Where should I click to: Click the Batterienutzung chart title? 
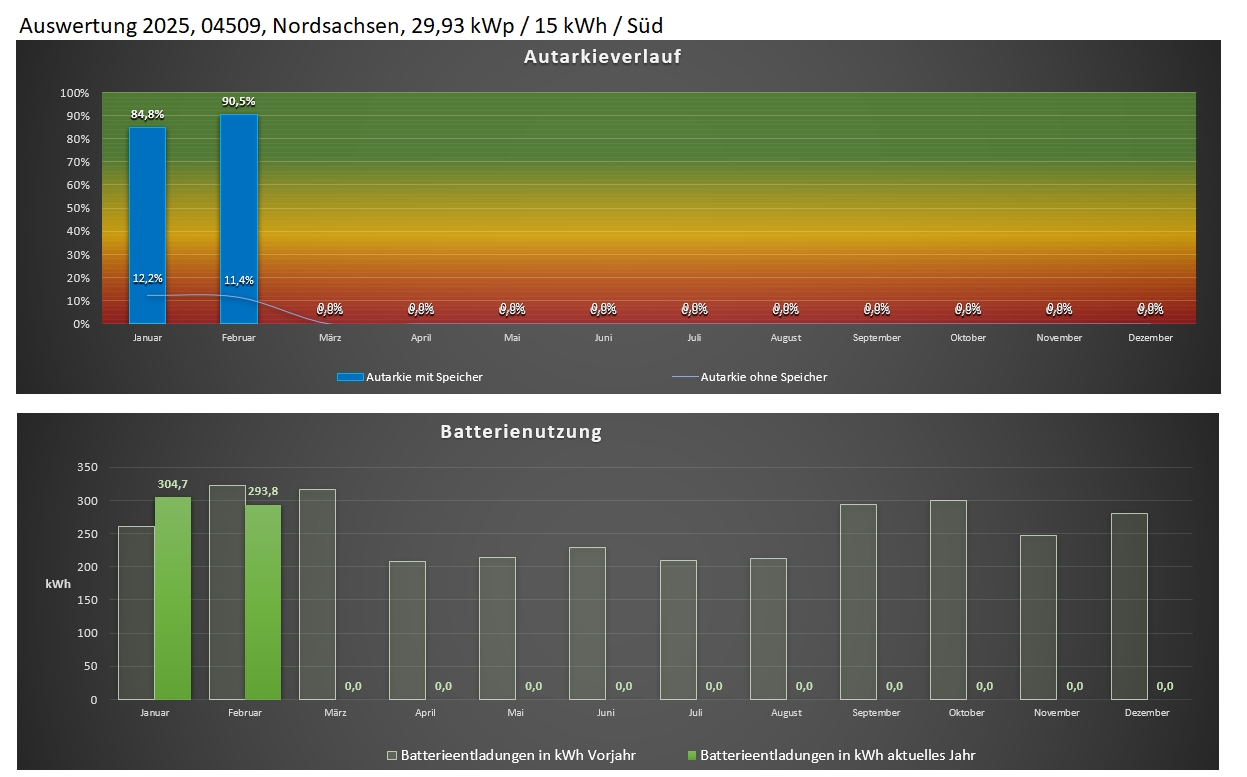pos(521,432)
